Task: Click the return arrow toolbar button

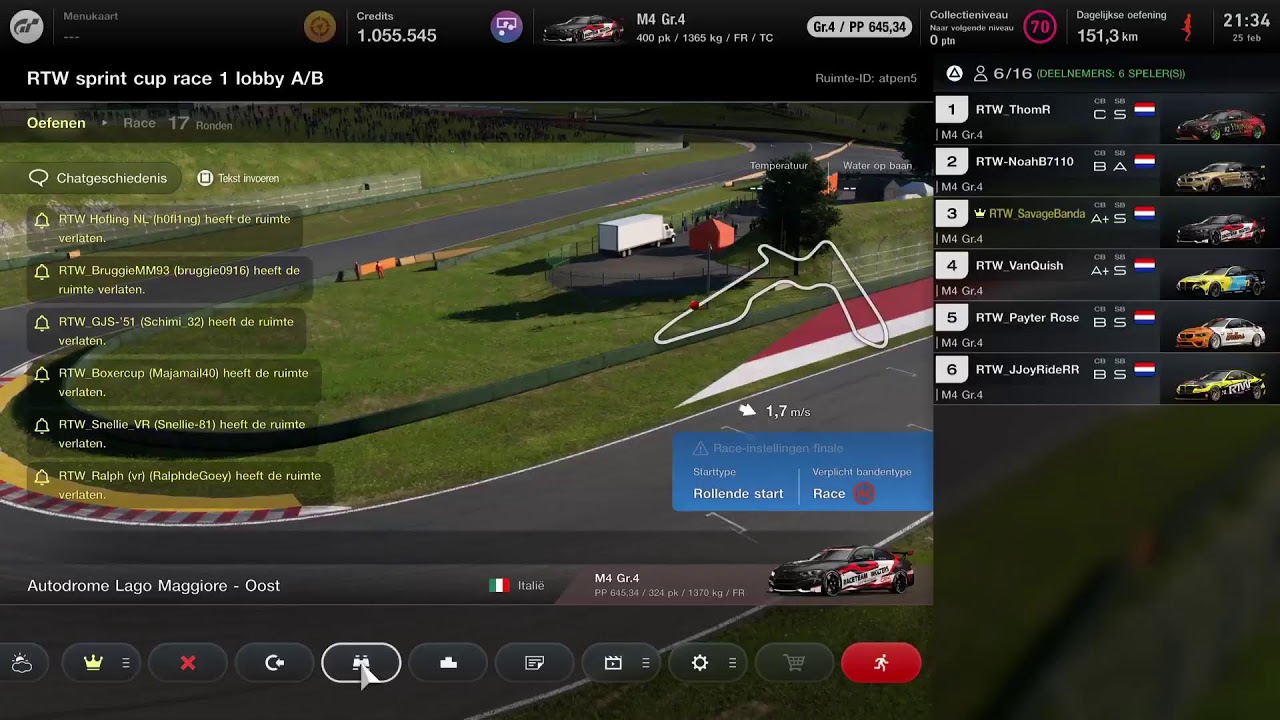Action: [x=275, y=663]
